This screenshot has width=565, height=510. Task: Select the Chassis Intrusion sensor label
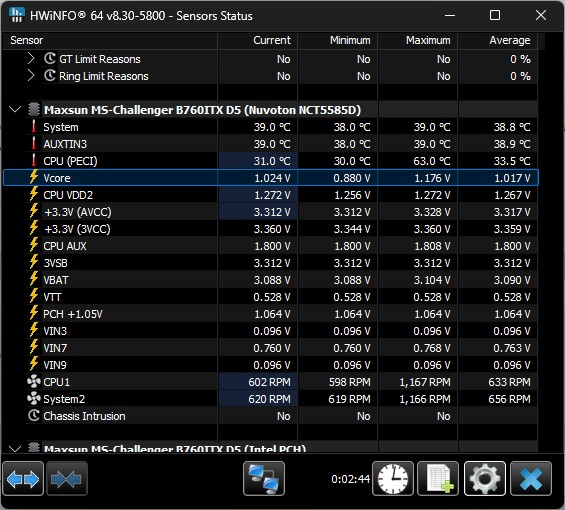point(84,416)
